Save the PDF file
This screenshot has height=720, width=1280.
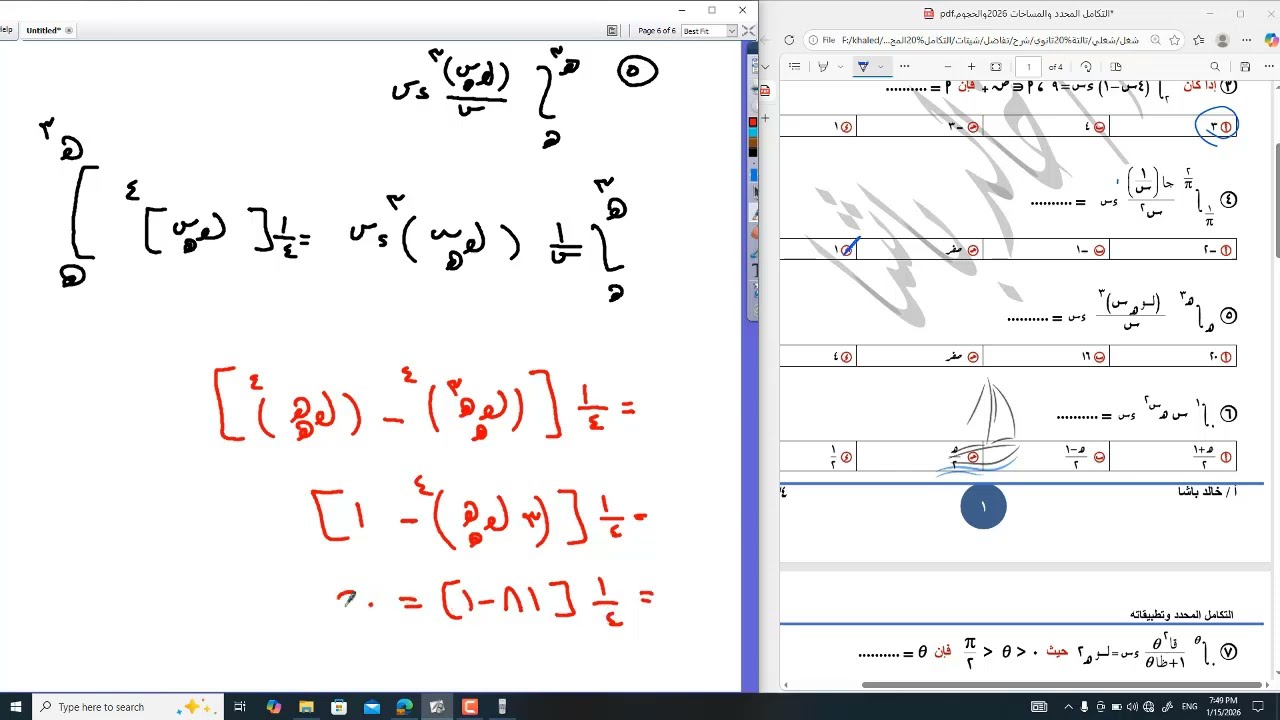pos(1245,66)
